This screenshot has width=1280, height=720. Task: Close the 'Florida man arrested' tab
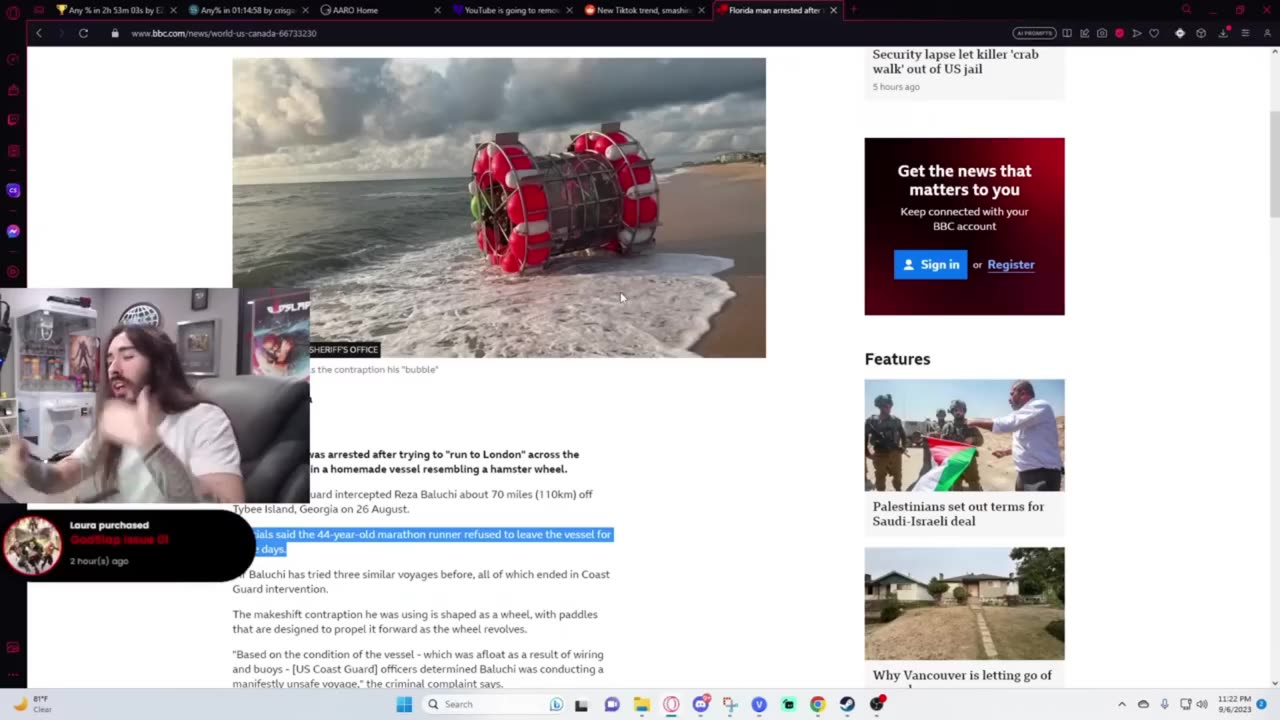(833, 10)
